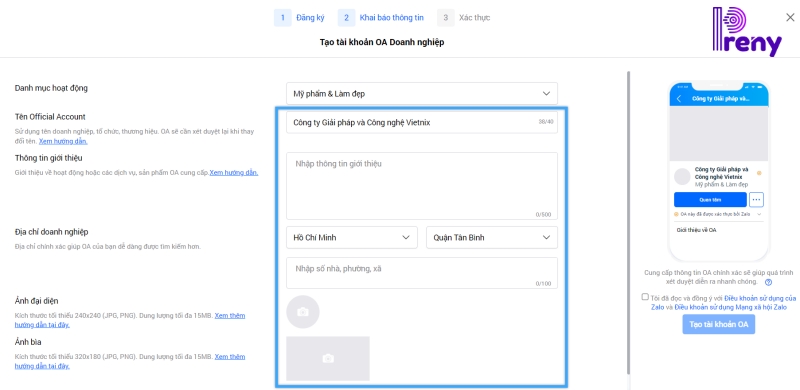800x390 pixels.
Task: Click the Tạo tài khoản OA button
Action: point(718,324)
